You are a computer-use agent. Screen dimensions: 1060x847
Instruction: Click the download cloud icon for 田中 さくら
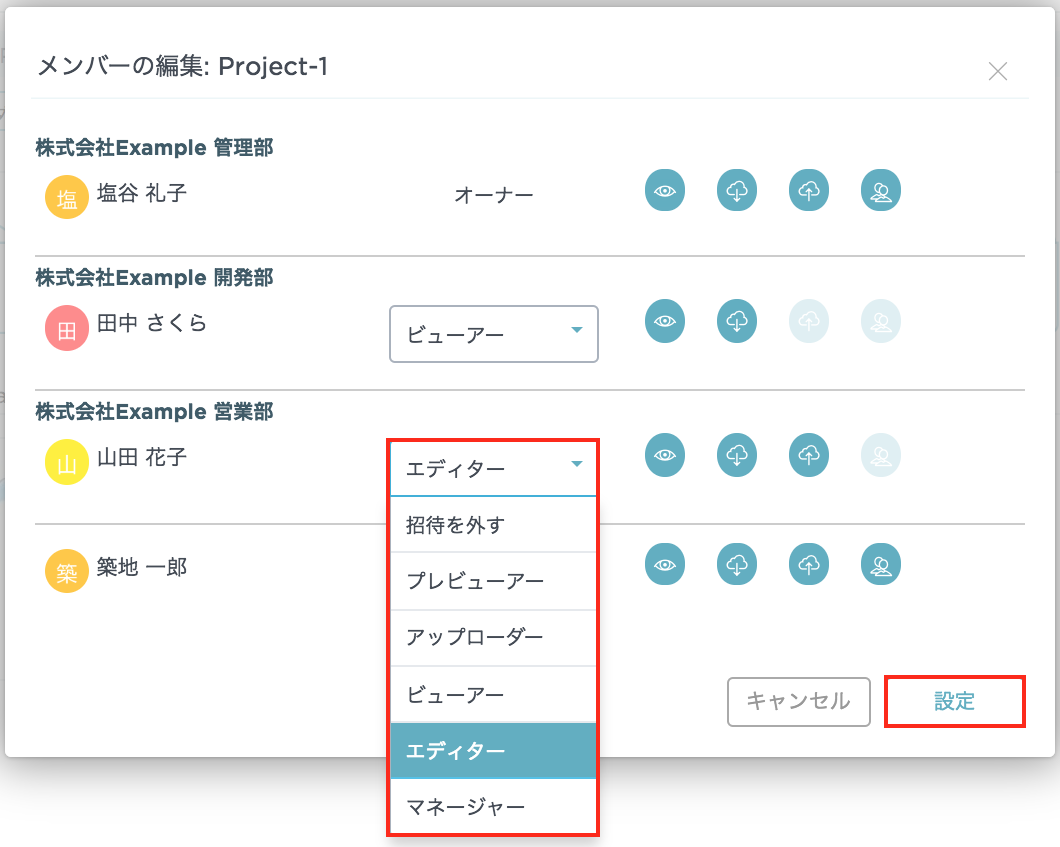pos(736,322)
